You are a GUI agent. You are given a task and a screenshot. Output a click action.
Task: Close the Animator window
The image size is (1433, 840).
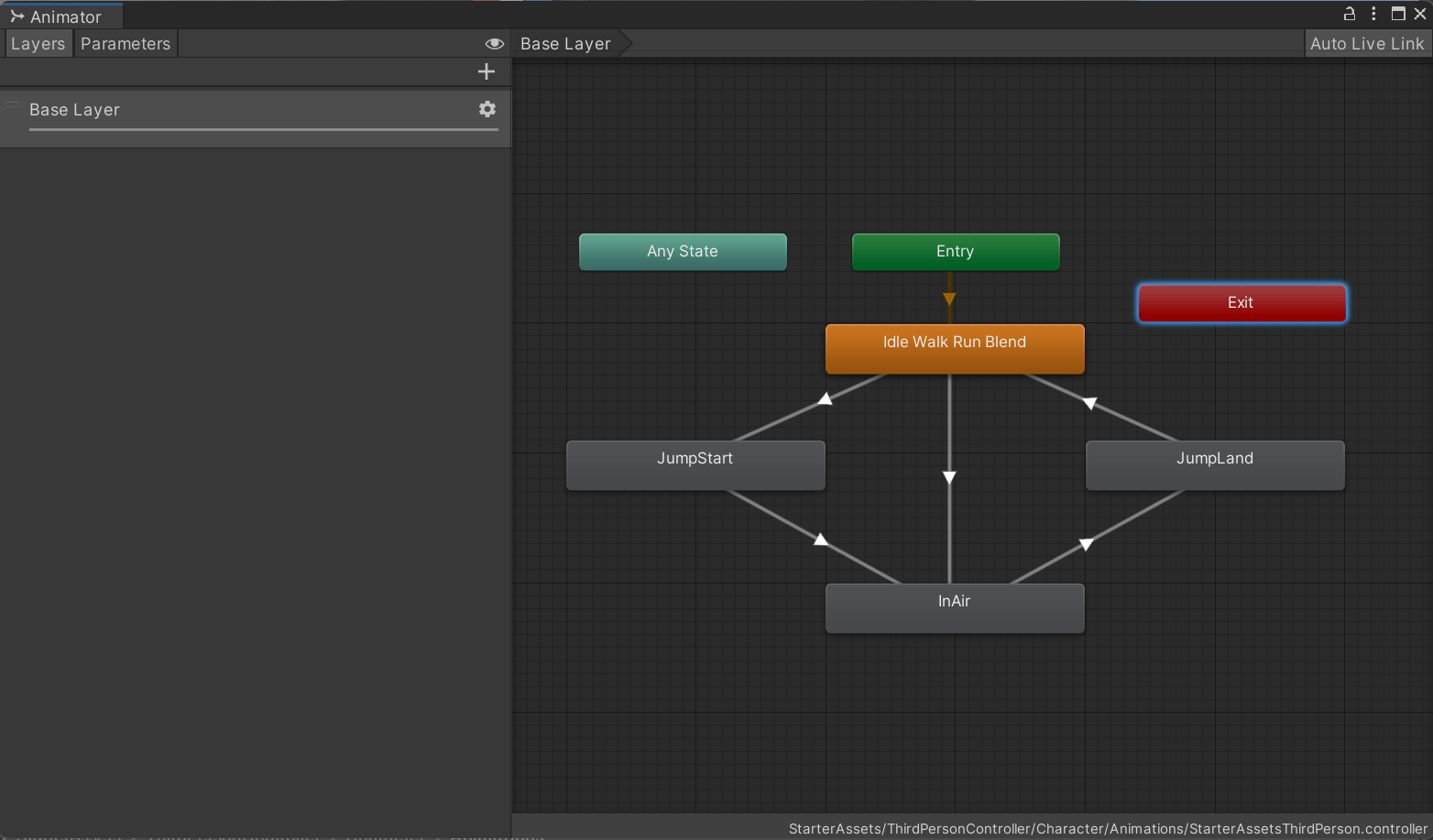(1420, 14)
